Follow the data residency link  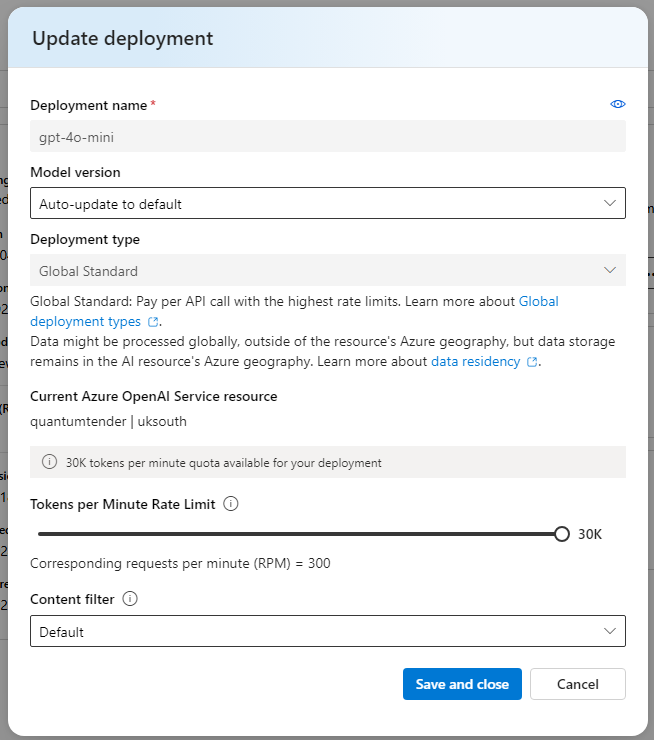pos(475,361)
